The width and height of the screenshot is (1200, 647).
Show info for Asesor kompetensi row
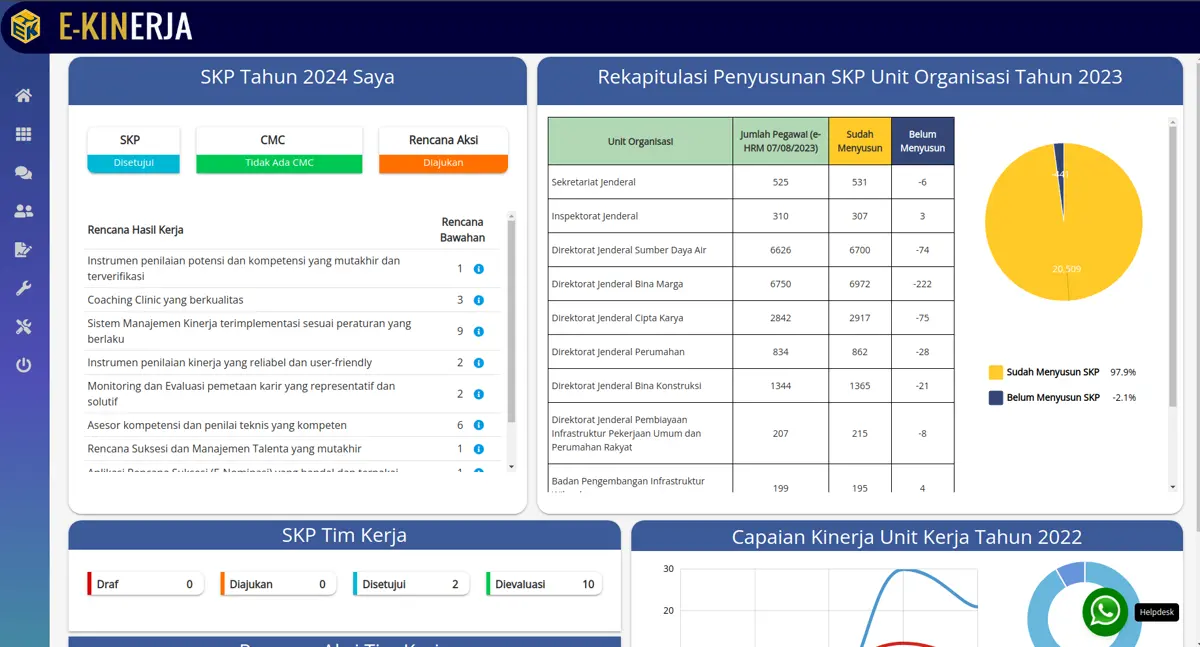click(478, 426)
